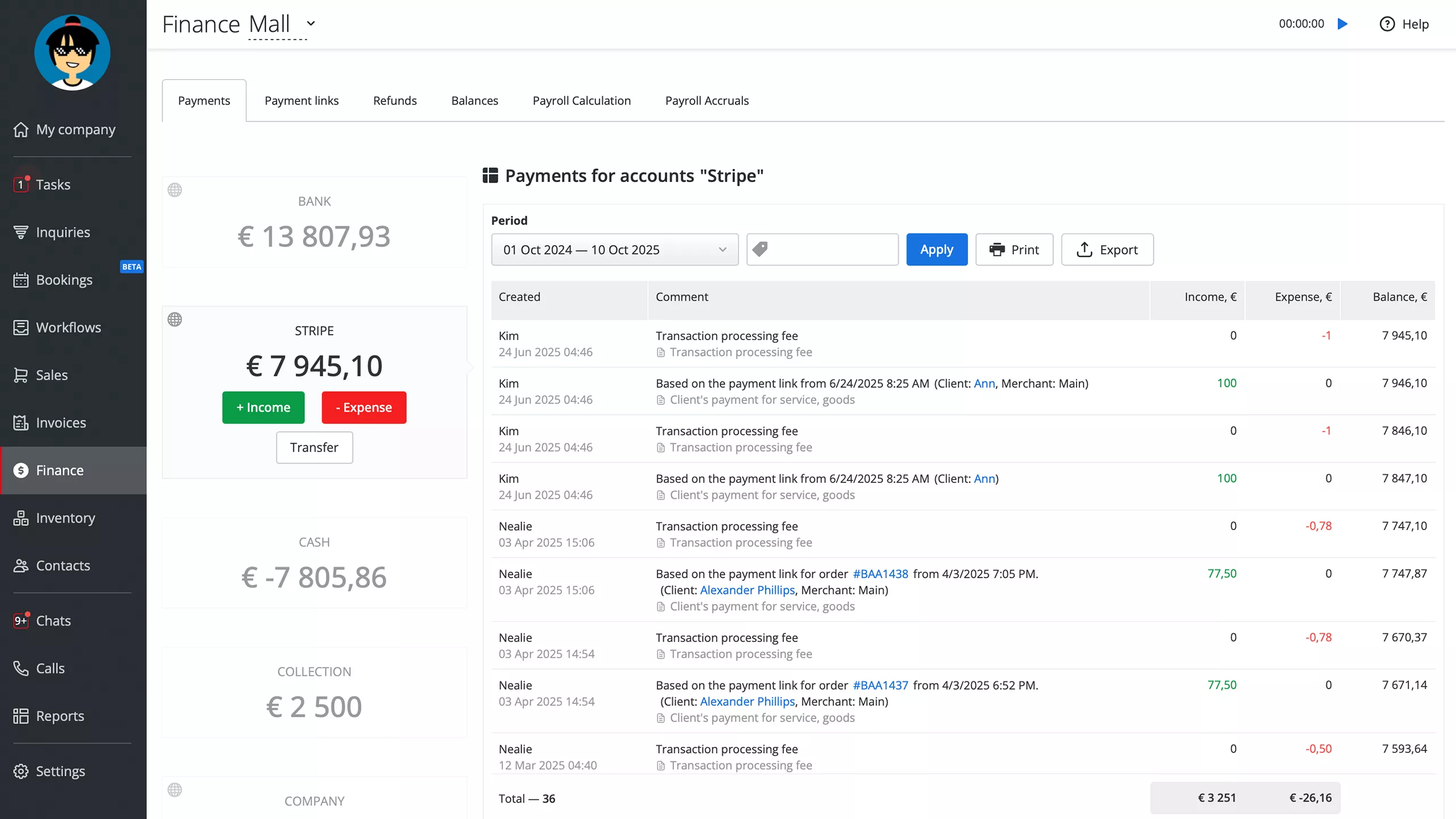The image size is (1456, 819).
Task: Select the Cash account card
Action: (x=314, y=563)
